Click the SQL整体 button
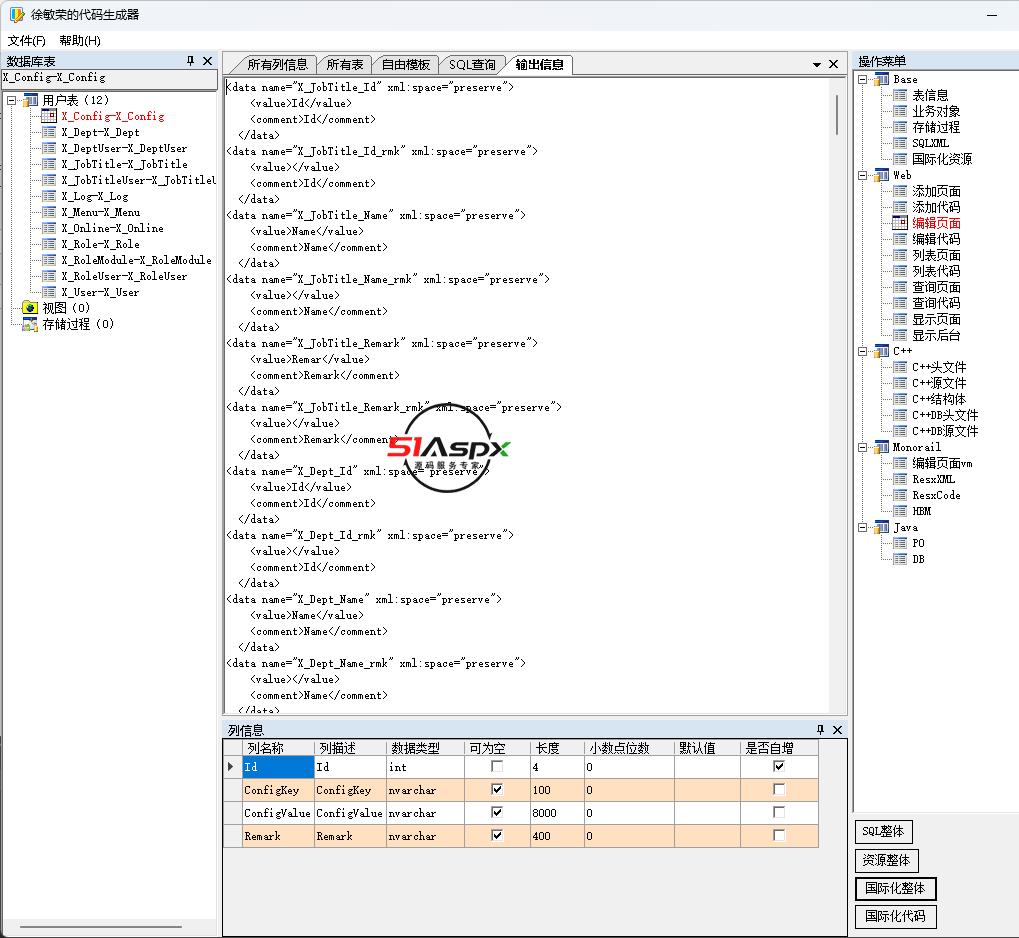Screen dimensions: 1019x938 [x=883, y=831]
